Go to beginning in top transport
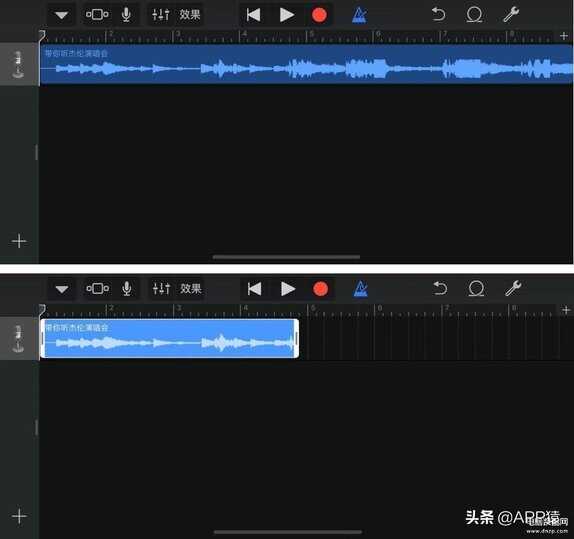The width and height of the screenshot is (574, 539). (x=253, y=15)
